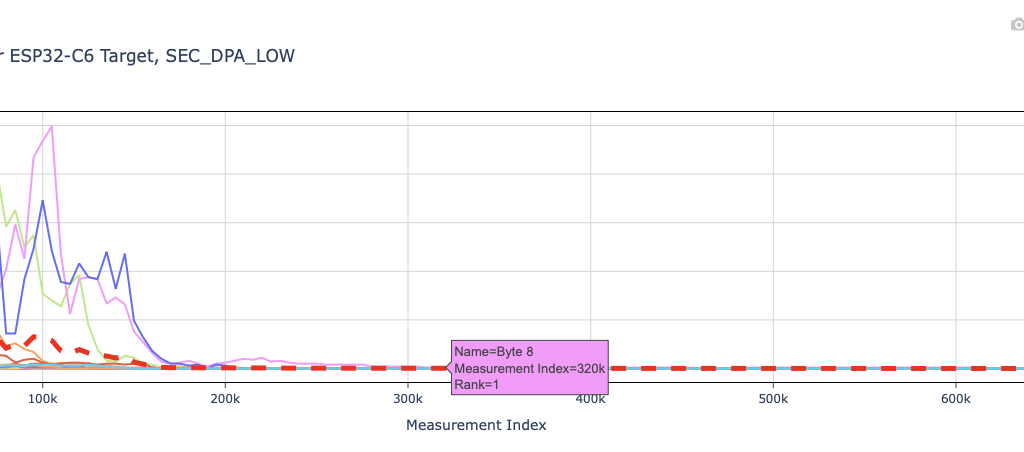Click the red dashed line's hump before 100k

pos(35,338)
